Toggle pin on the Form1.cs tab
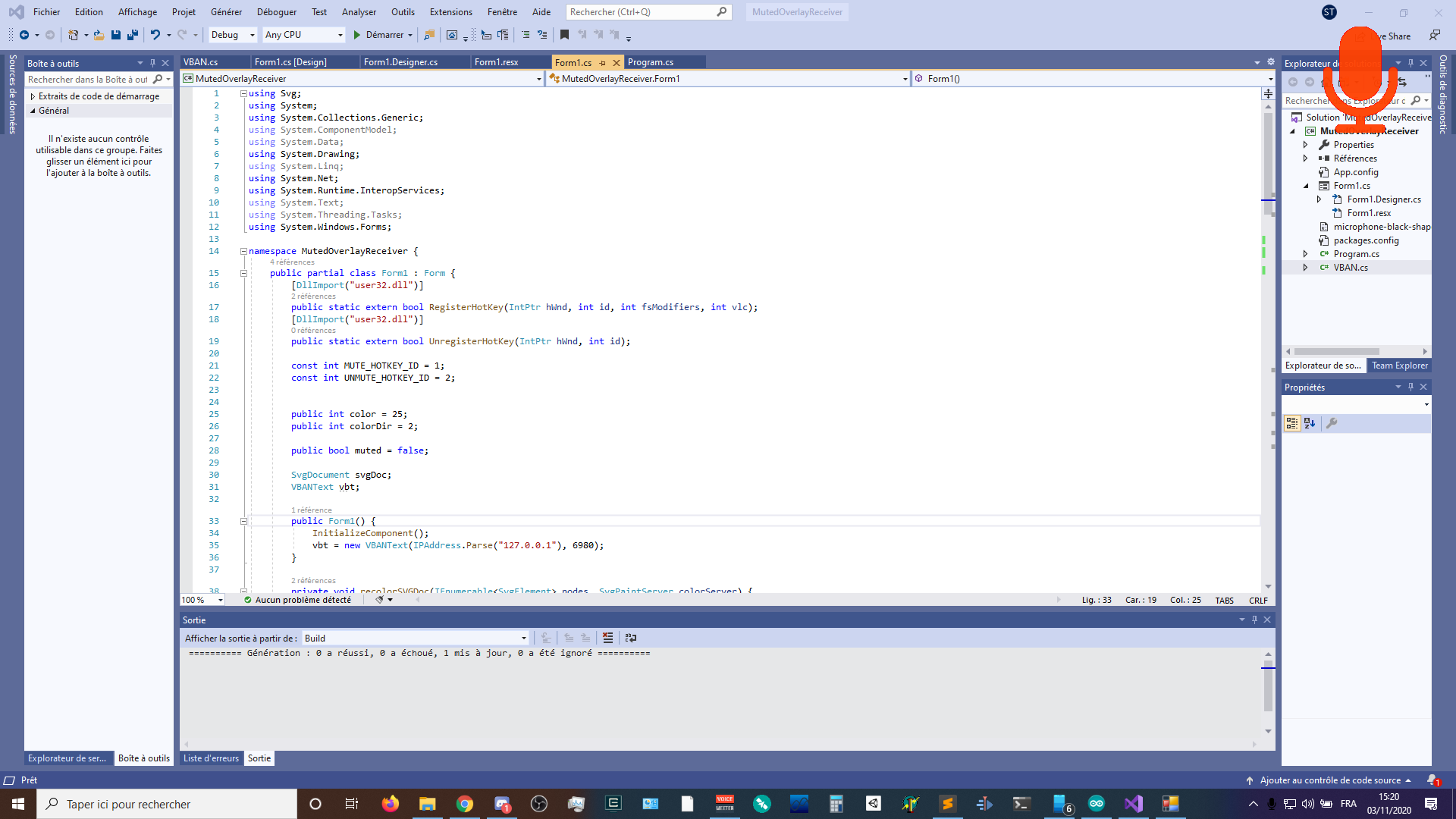 (x=603, y=63)
